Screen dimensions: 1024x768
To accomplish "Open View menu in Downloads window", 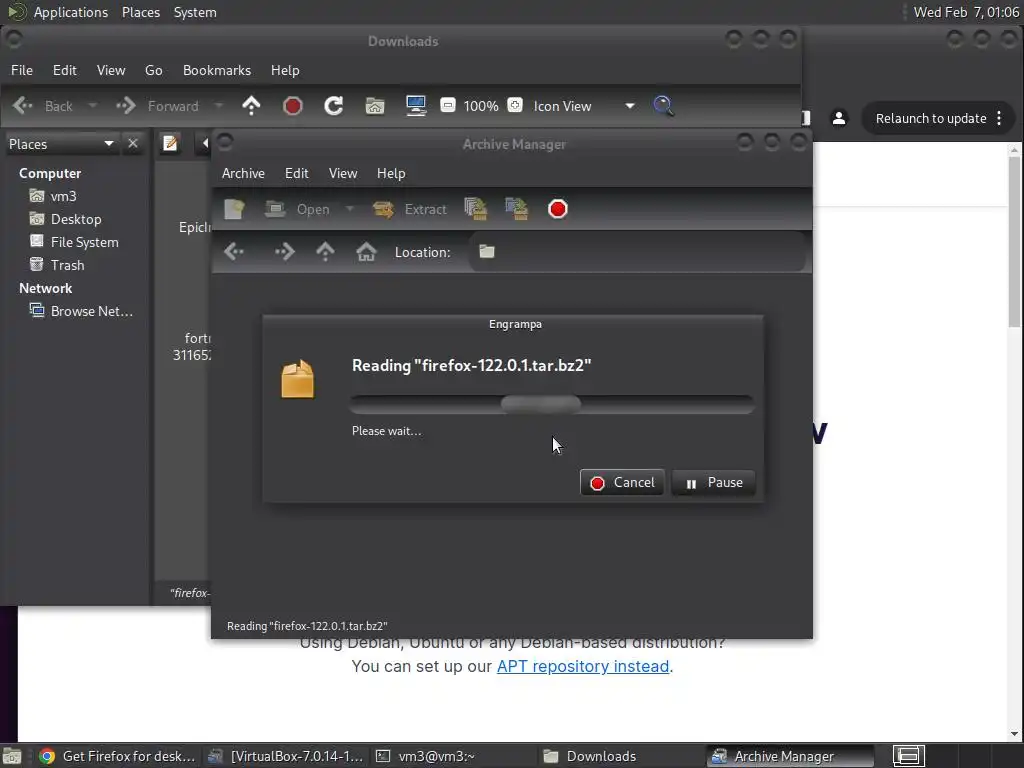I will (x=111, y=70).
